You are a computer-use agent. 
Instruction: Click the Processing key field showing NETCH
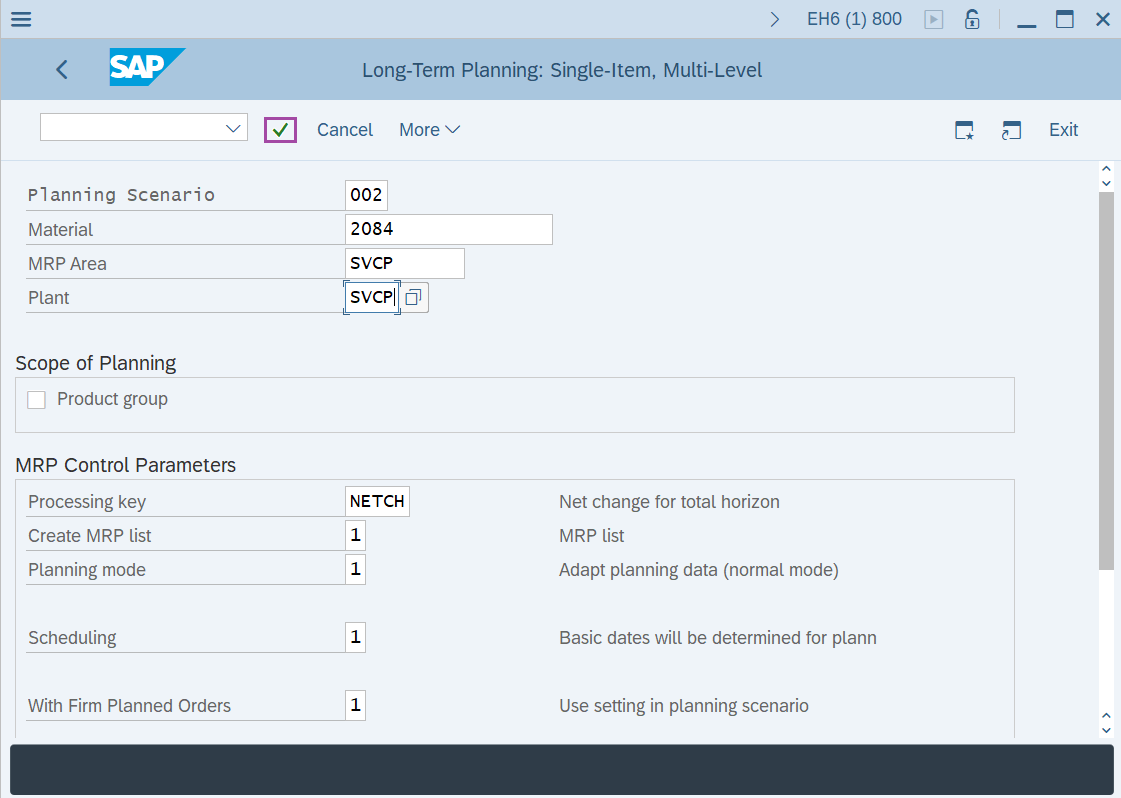tap(377, 501)
